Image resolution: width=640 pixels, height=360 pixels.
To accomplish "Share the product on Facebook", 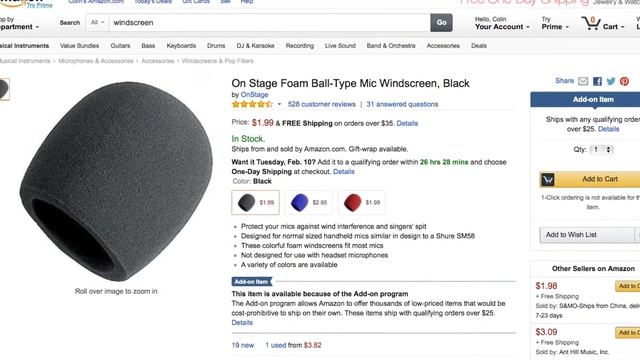I will click(597, 81).
